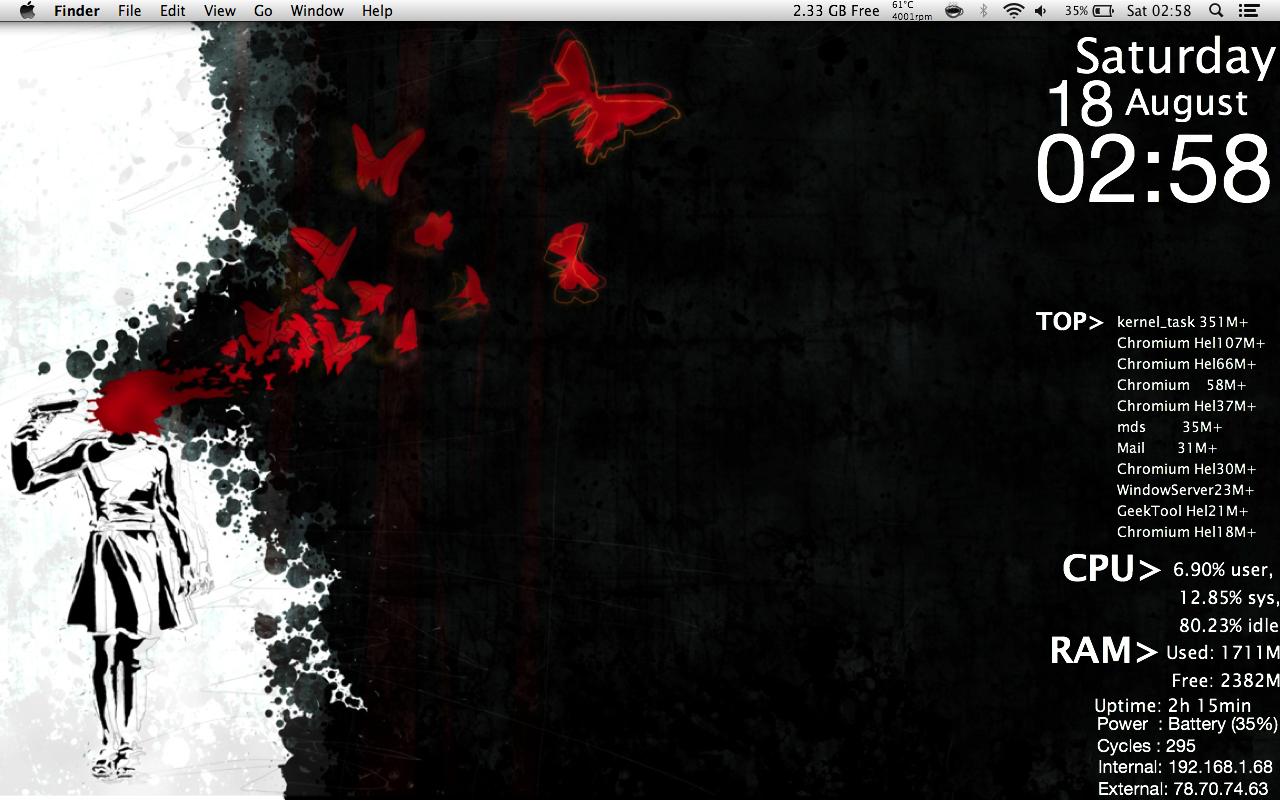Open the Notification Center list icon
Image resolution: width=1280 pixels, height=800 pixels.
pos(1248,10)
